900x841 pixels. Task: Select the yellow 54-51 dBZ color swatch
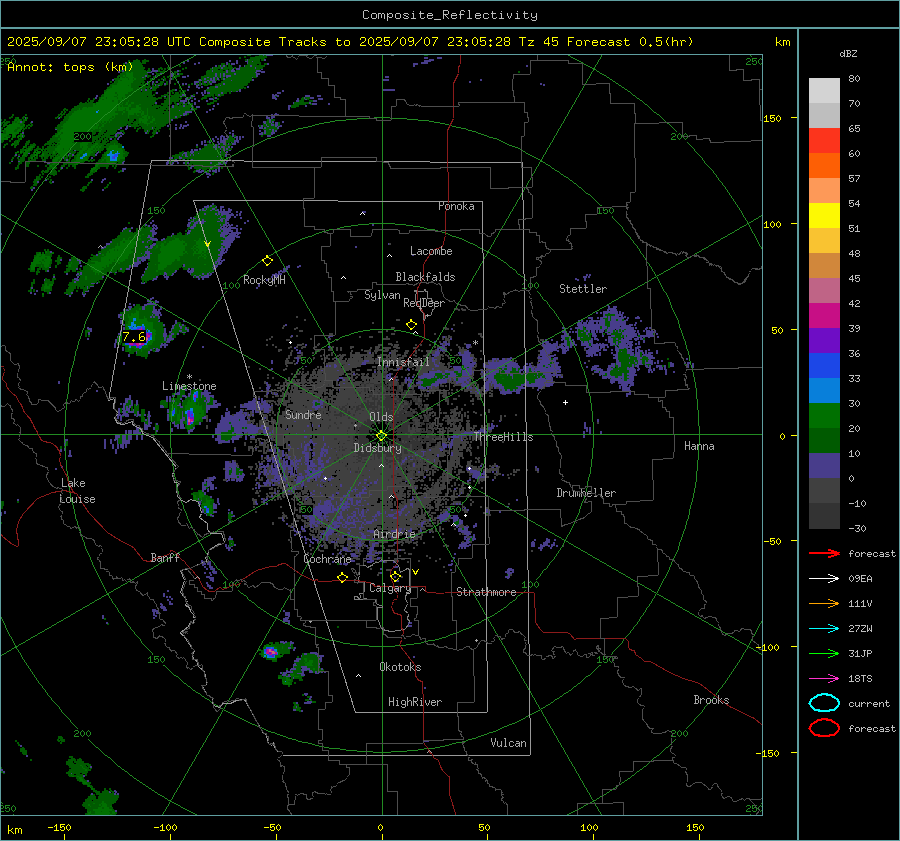tap(824, 216)
